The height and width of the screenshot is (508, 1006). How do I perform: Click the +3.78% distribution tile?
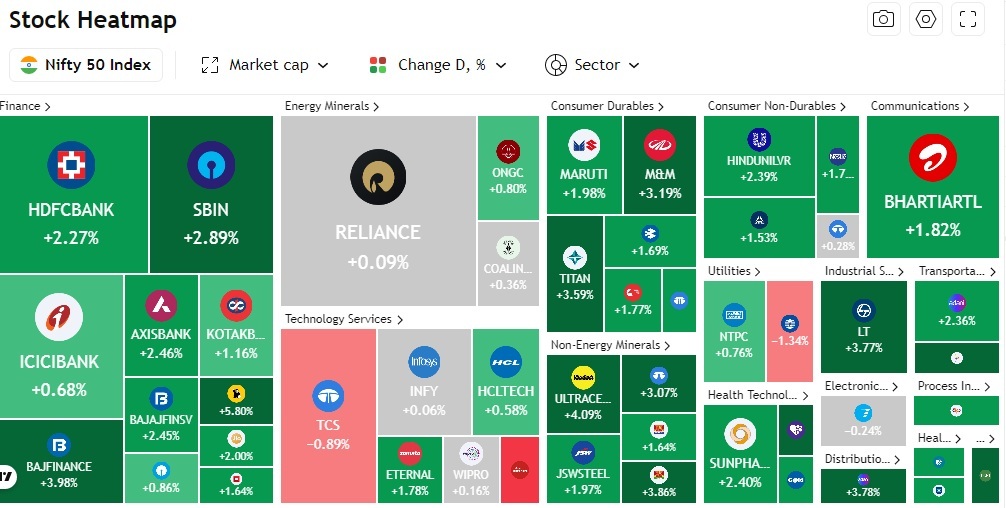(x=863, y=486)
